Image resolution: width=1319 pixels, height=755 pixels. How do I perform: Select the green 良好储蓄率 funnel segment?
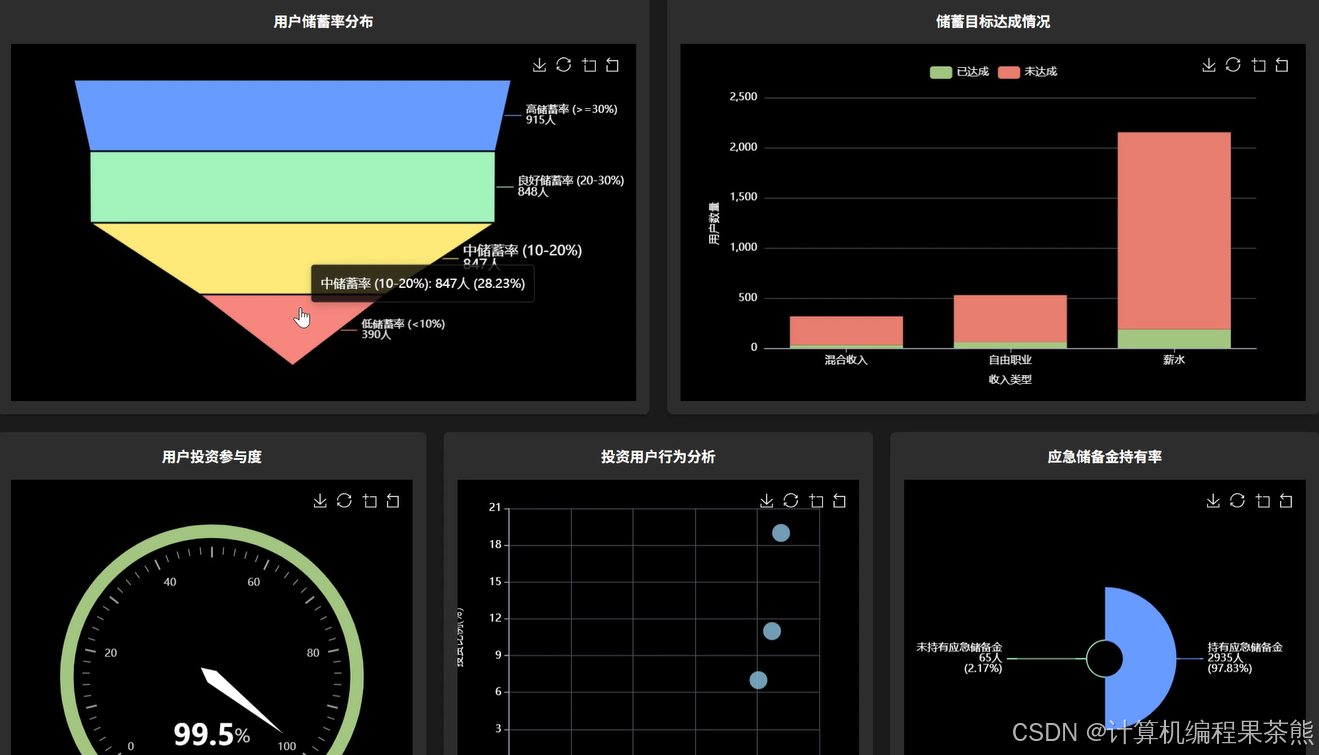[x=293, y=187]
